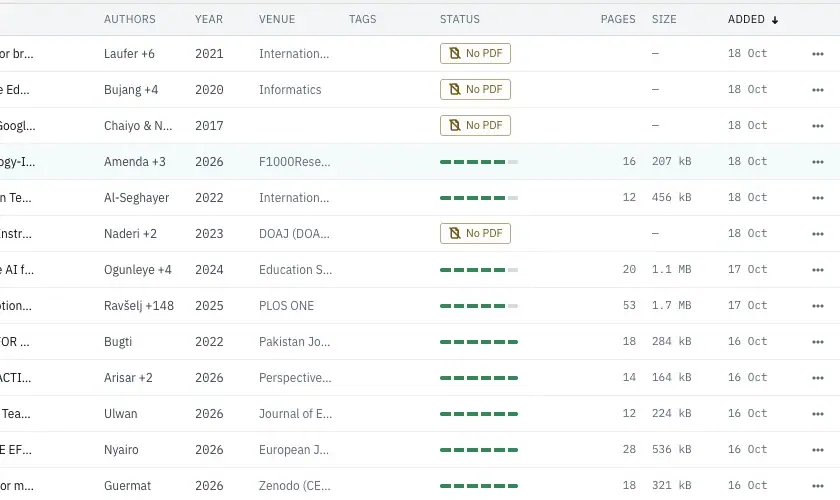Open more options for Chaiyo & N... row

[818, 125]
